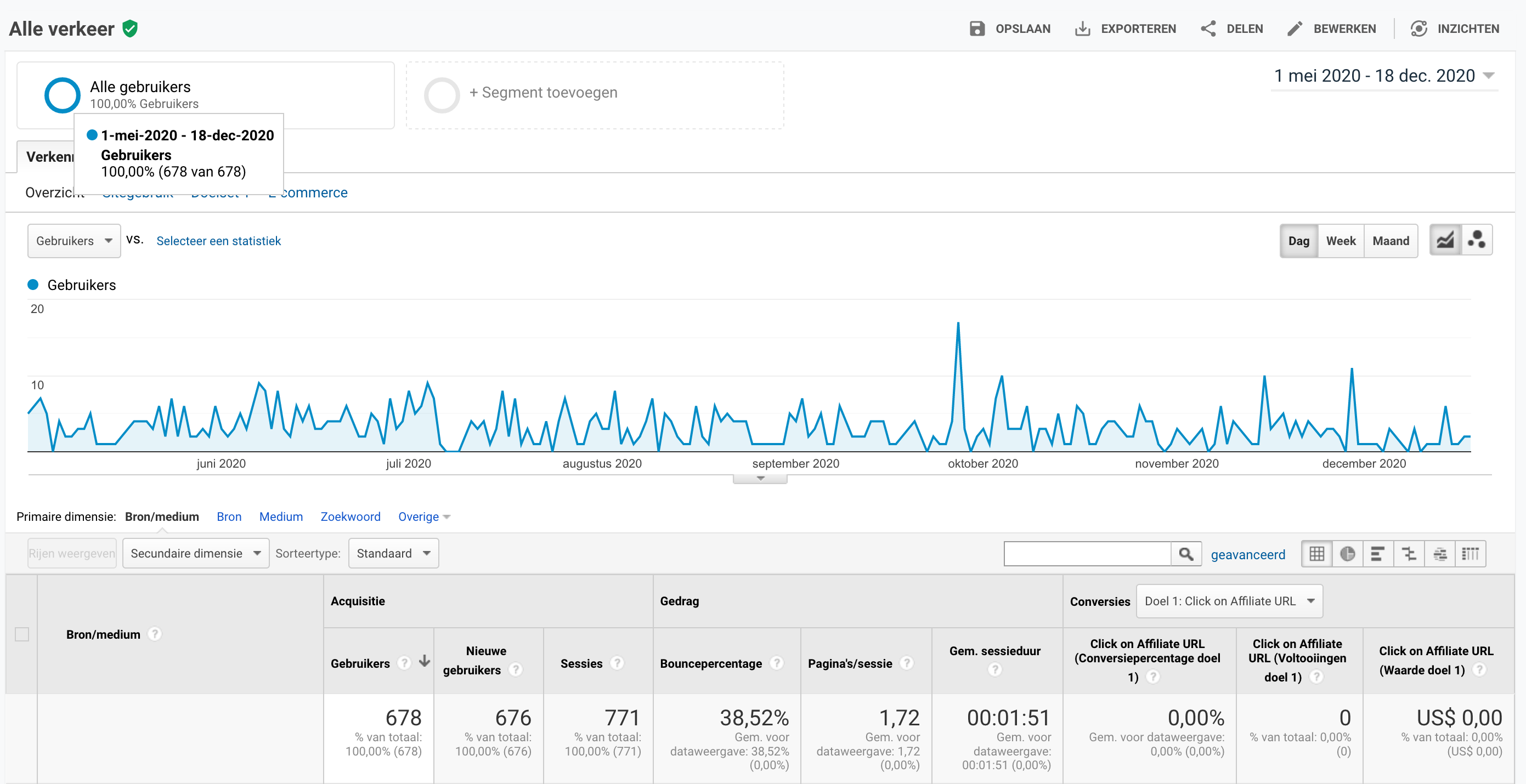Click the OPSLAAN label
Screen dimensions: 1526x784
[x=1022, y=29]
